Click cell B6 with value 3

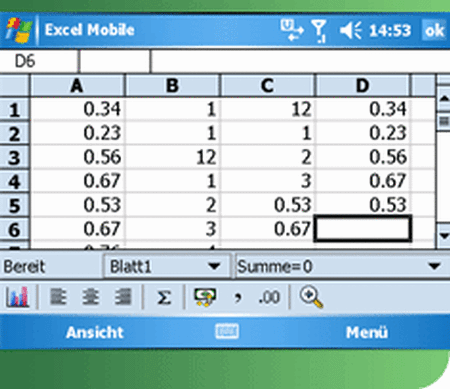pyautogui.click(x=172, y=229)
